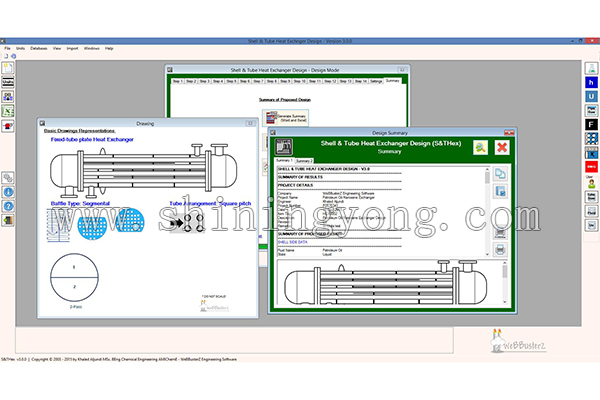
Task: Click the printer icon in Design Summary
Action: [500, 250]
